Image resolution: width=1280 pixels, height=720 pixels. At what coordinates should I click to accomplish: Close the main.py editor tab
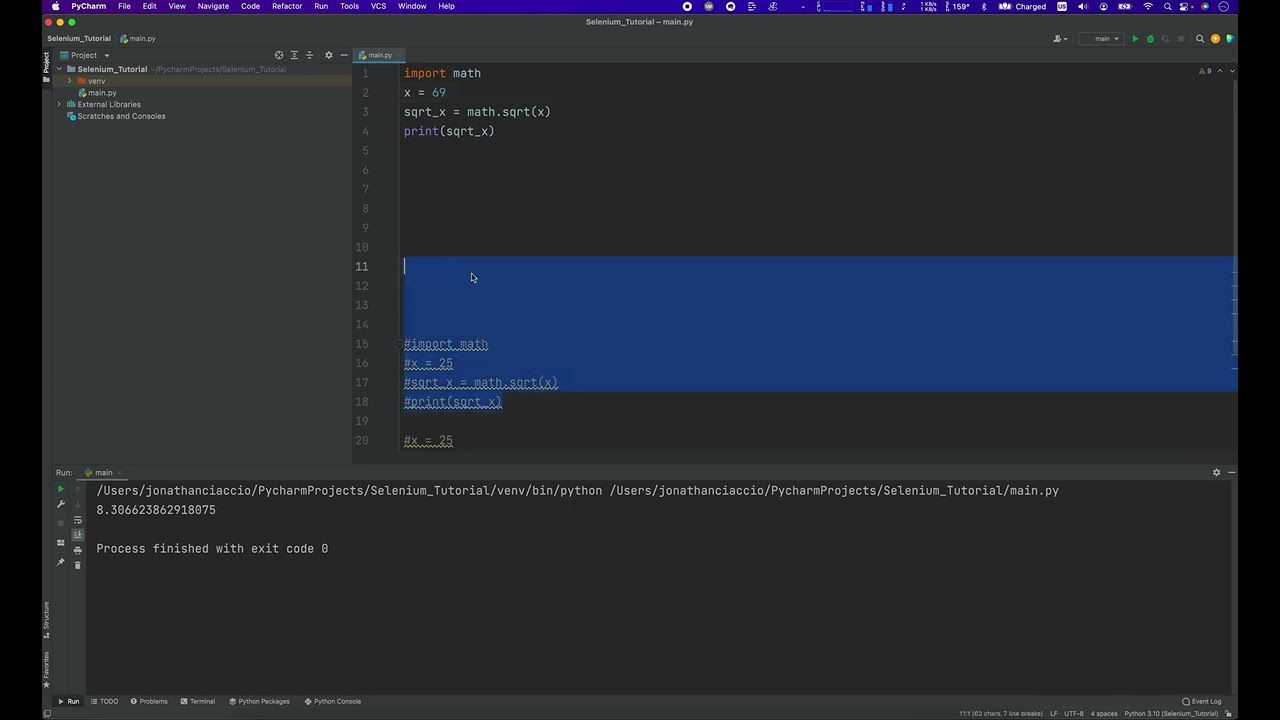[x=399, y=55]
